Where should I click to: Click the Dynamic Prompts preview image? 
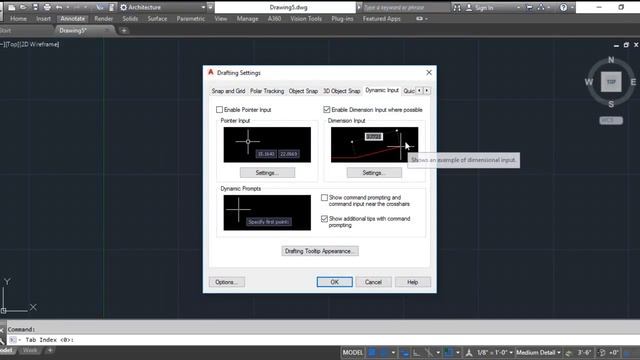pos(267,213)
